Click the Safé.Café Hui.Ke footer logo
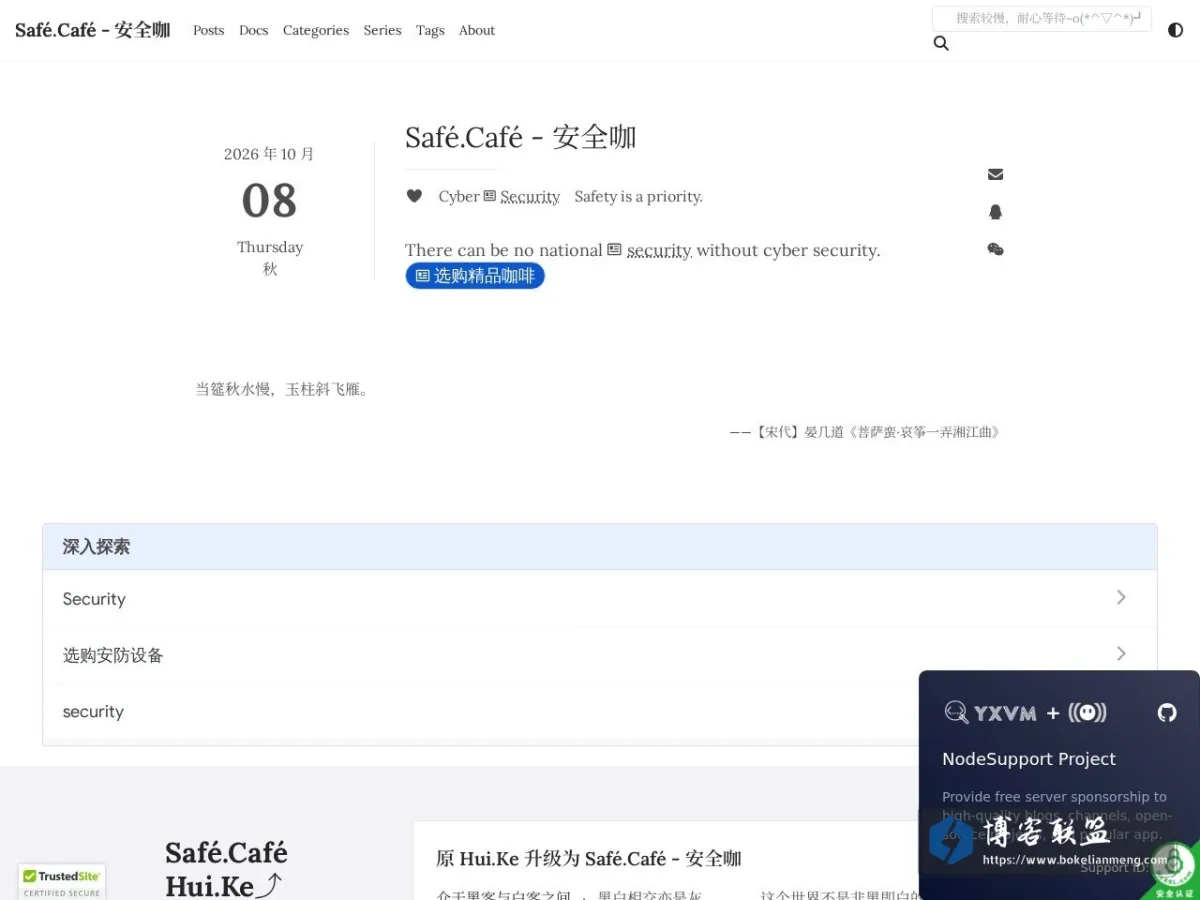 pos(227,869)
